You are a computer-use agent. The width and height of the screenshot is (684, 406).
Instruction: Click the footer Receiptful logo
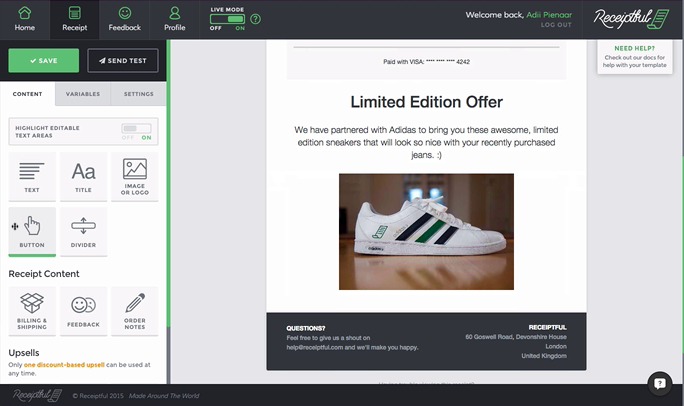(37, 395)
